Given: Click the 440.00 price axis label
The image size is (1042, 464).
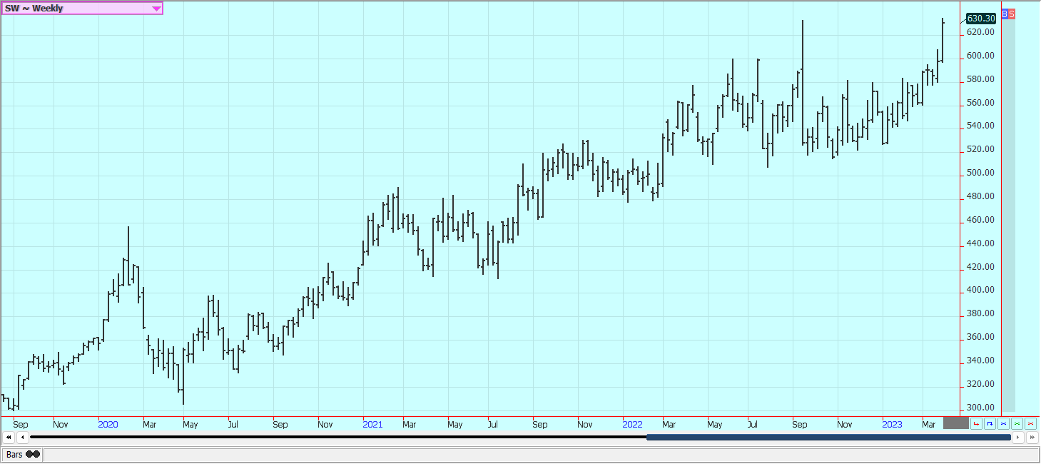Looking at the screenshot, I should click(980, 244).
